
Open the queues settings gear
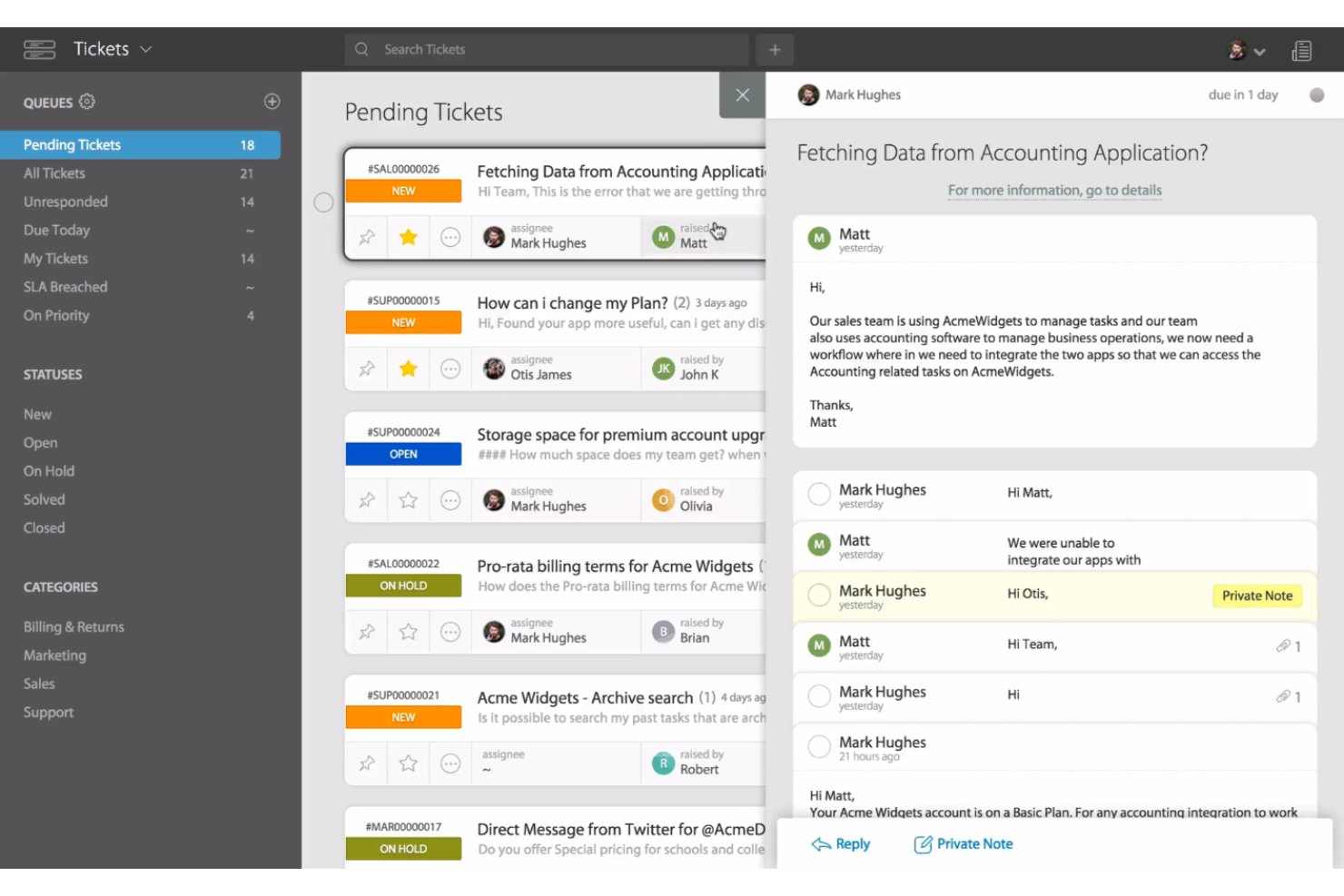point(86,102)
